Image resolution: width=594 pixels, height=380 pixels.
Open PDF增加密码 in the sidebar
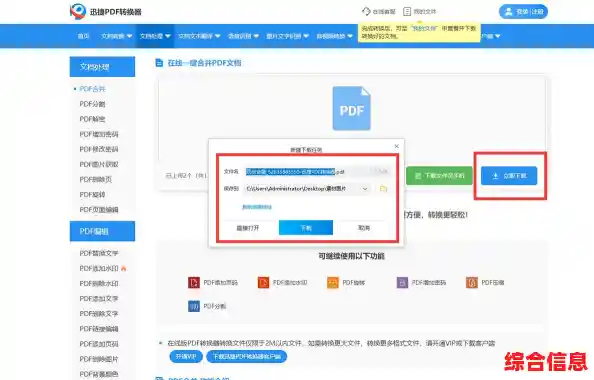pos(99,134)
